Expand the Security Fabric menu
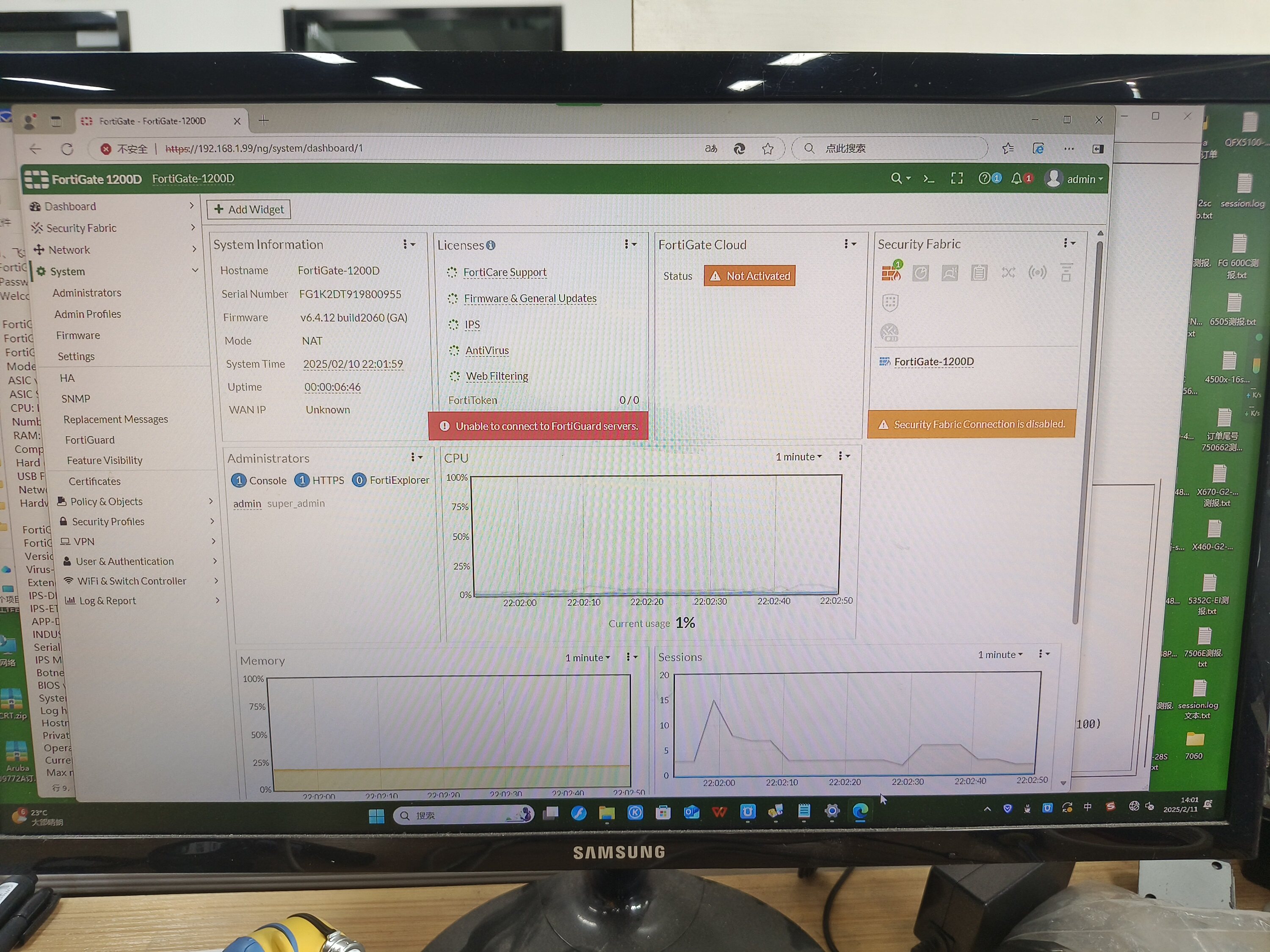The image size is (1270, 952). click(x=114, y=228)
